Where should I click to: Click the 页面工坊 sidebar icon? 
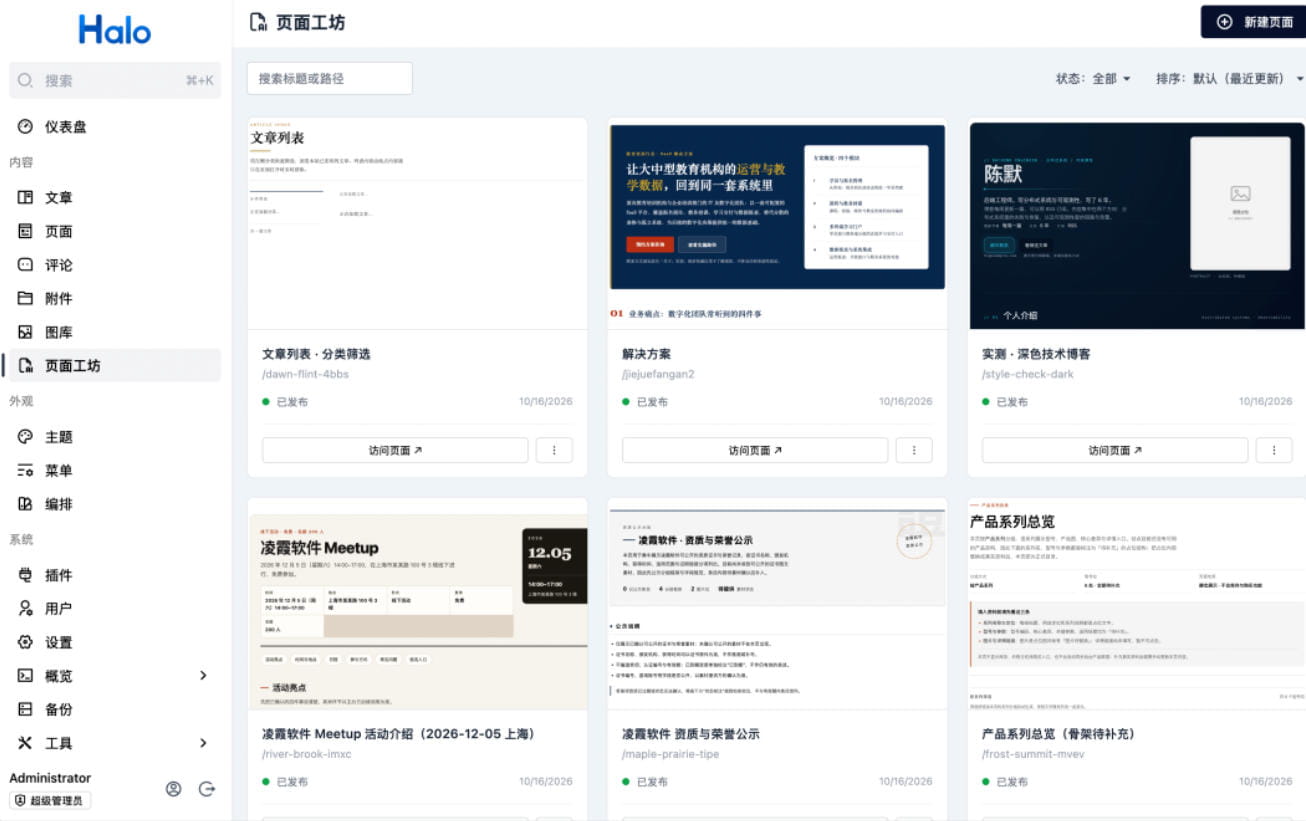coord(26,365)
